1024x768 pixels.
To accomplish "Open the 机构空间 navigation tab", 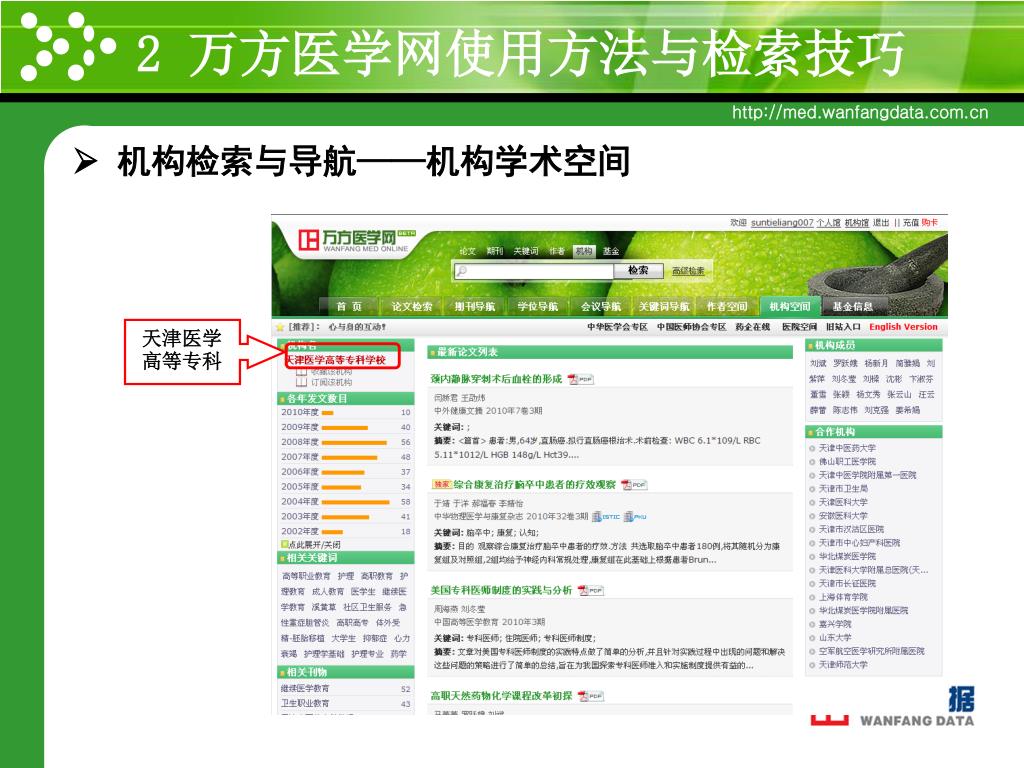I will tap(790, 306).
